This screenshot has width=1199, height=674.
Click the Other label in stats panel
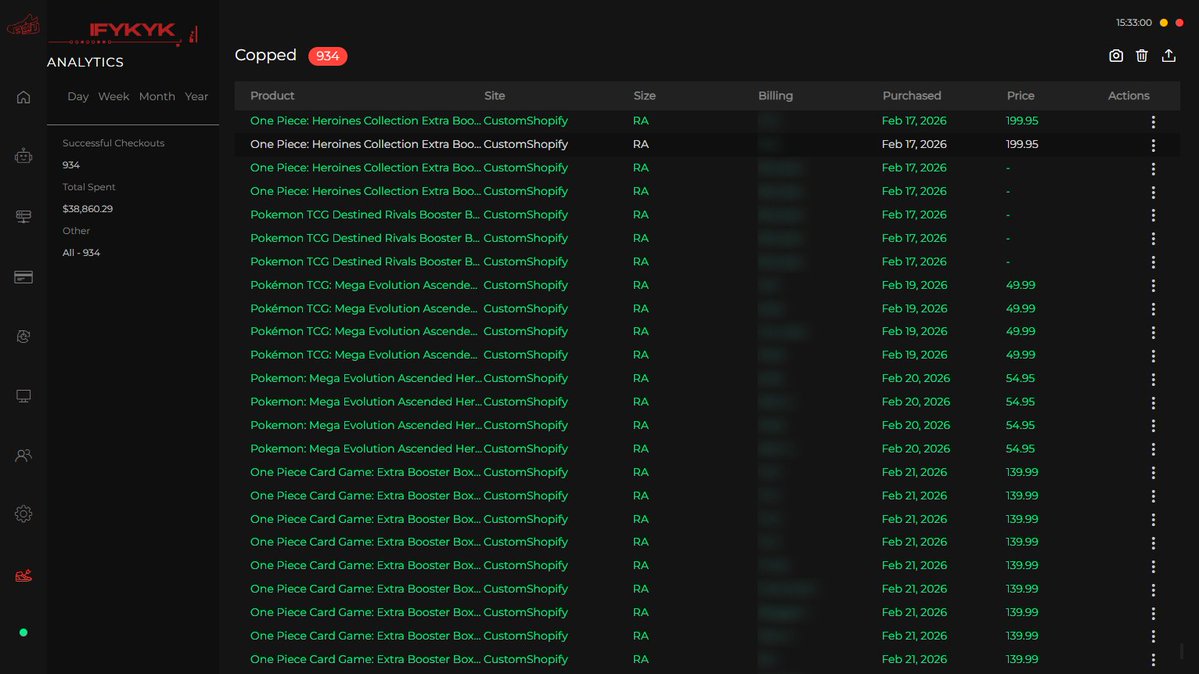76,230
